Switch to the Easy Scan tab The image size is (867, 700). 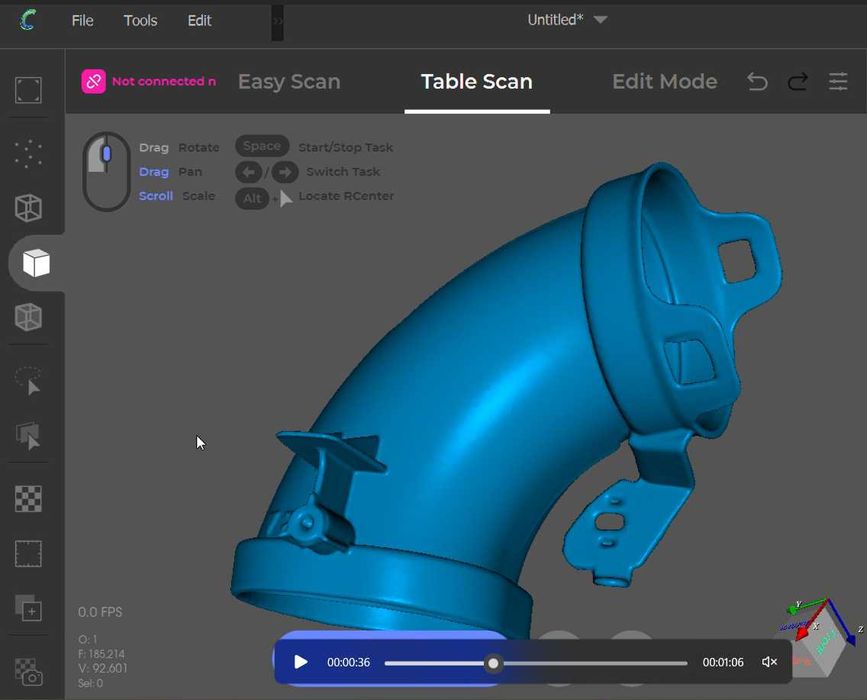click(289, 82)
